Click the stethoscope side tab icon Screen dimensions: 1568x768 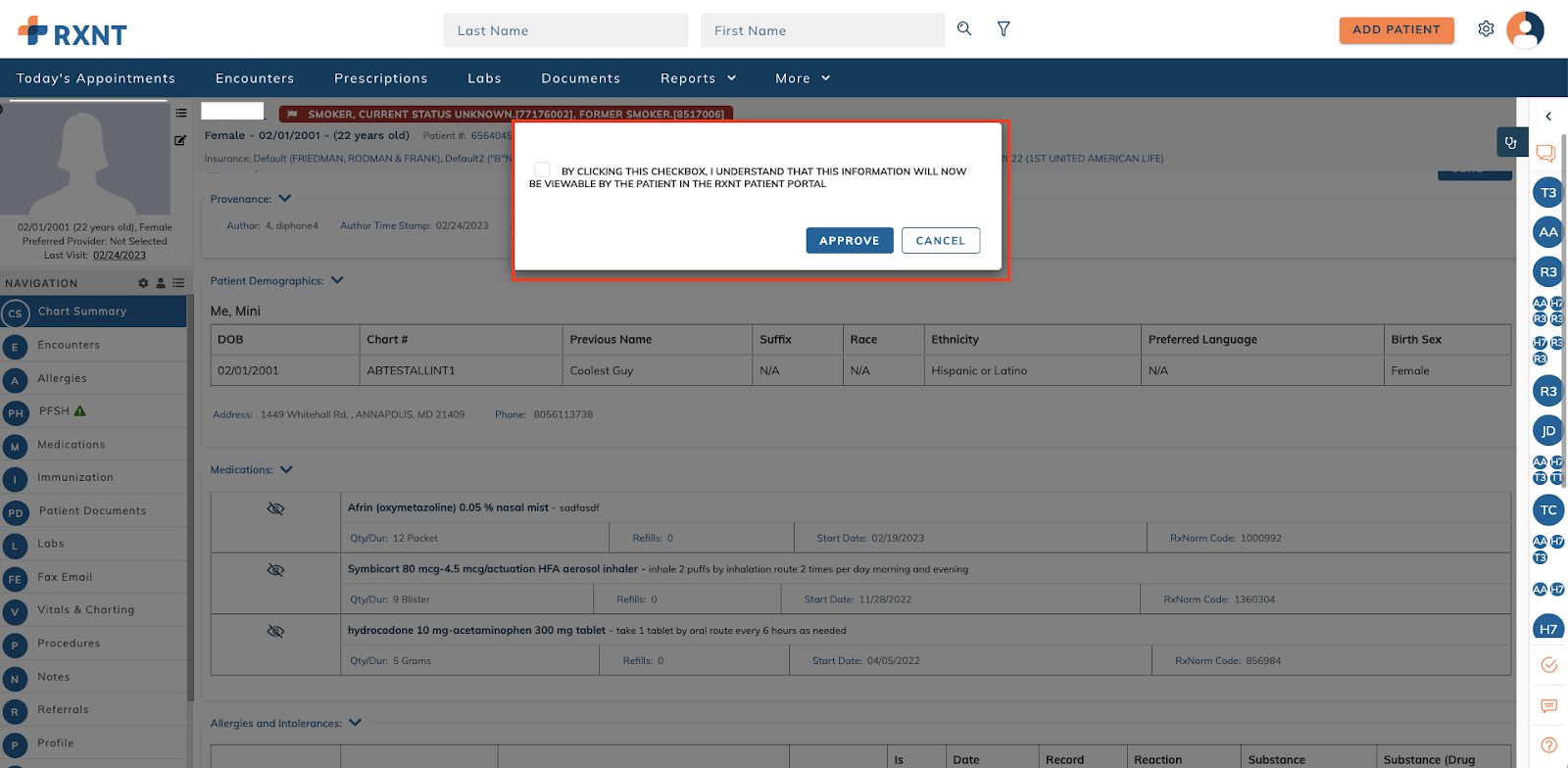[1510, 143]
